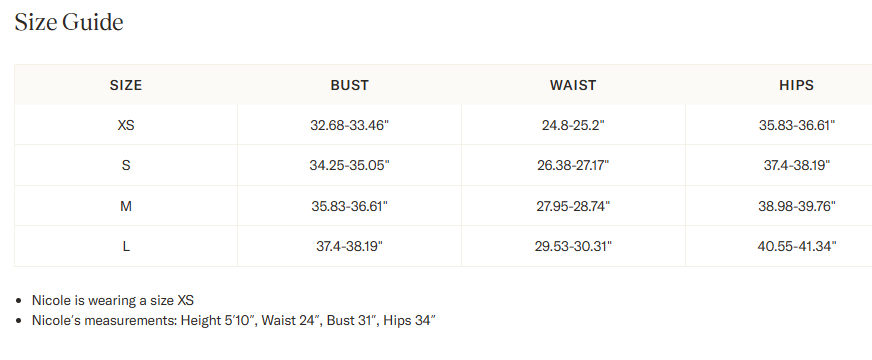Click L hips value 40.55-41.34"

[x=796, y=246]
